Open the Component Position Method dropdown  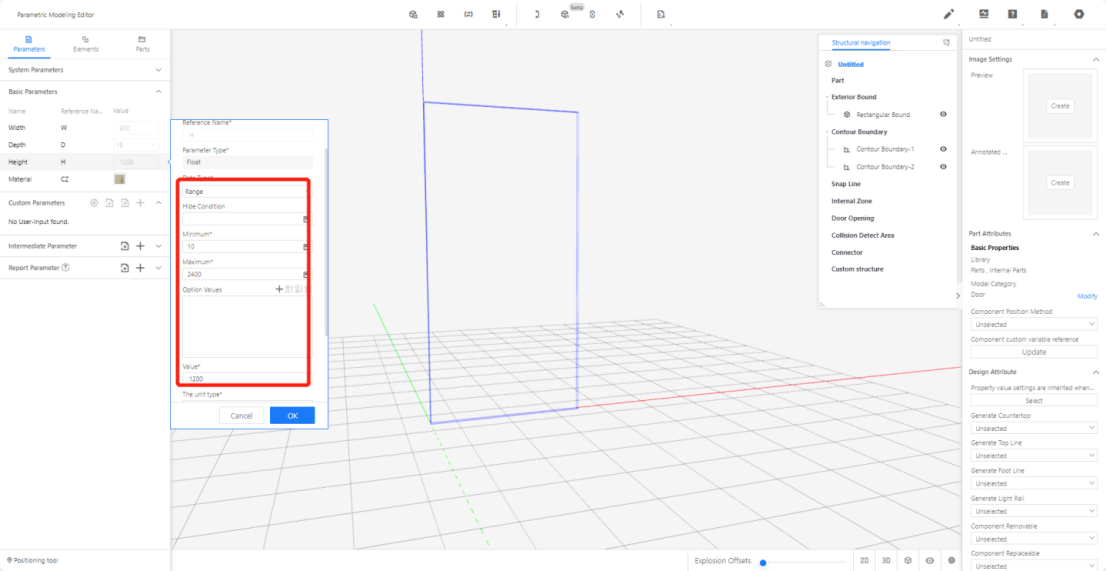[x=1034, y=325]
